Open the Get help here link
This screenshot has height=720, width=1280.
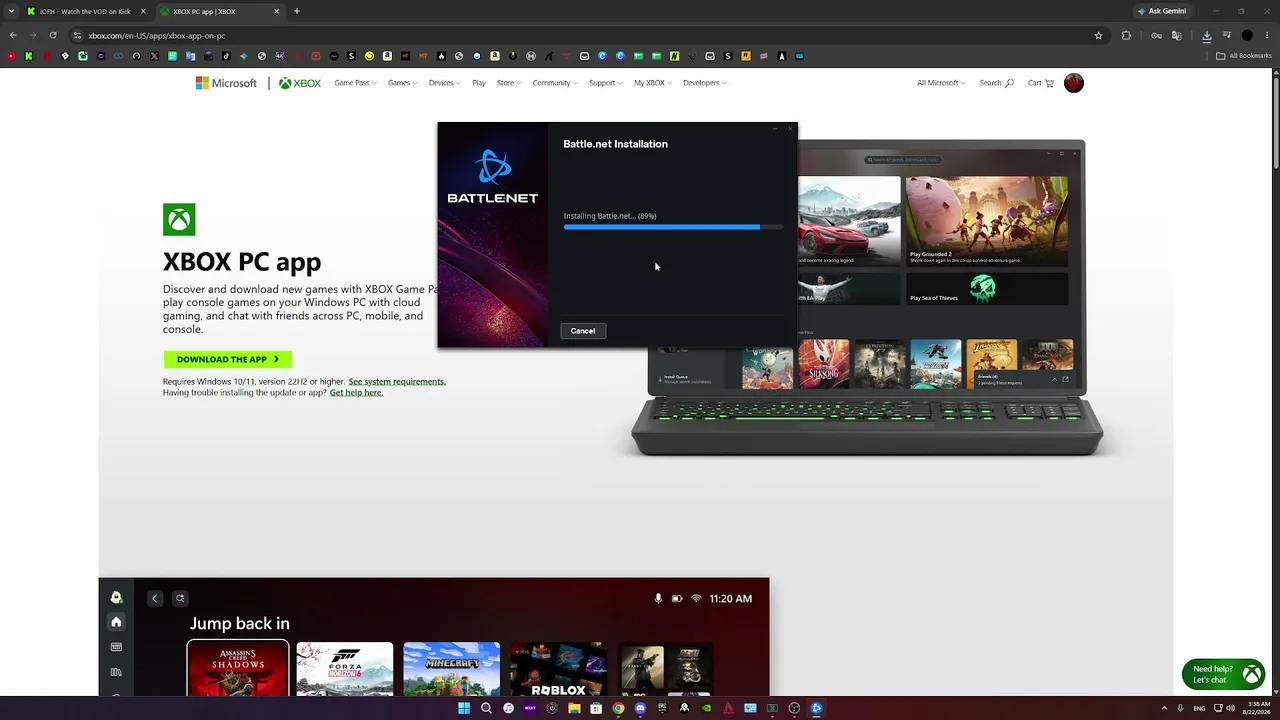tap(356, 393)
